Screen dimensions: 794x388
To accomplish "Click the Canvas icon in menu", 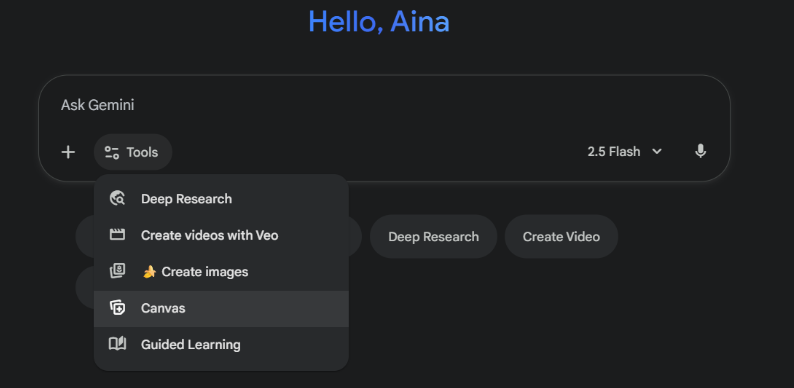I will coord(117,308).
